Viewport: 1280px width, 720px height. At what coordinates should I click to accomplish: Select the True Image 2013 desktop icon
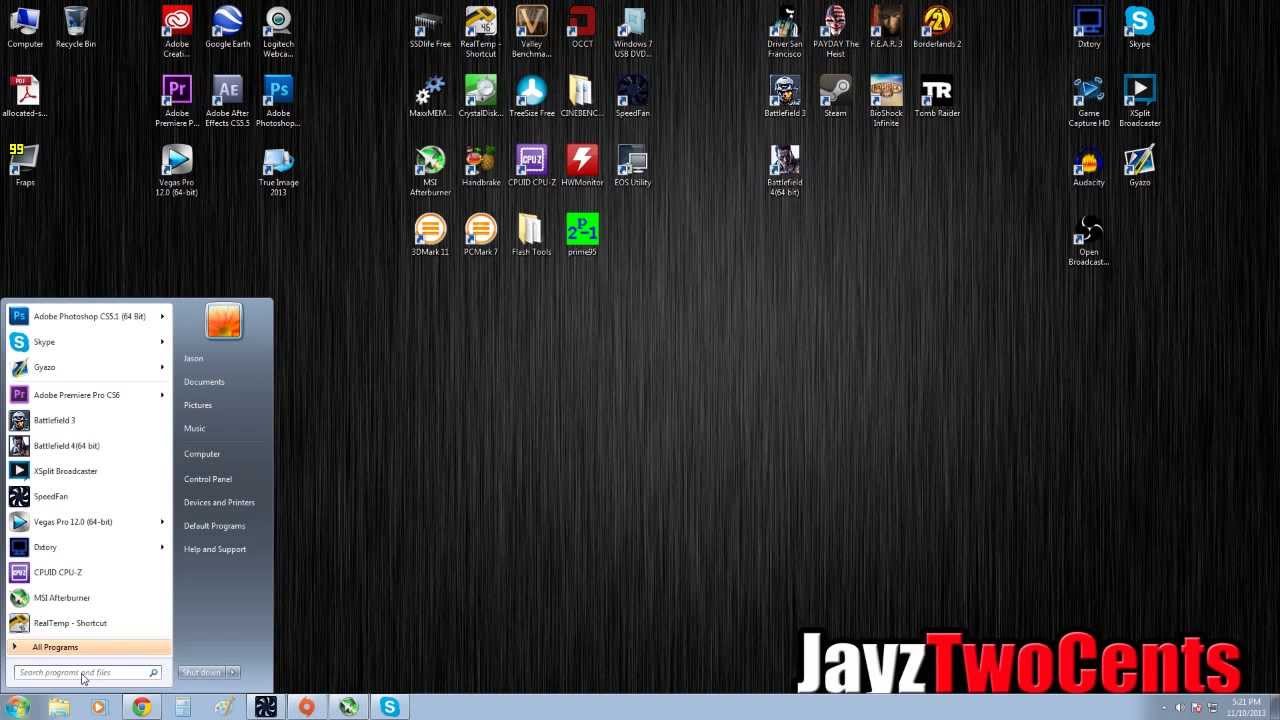pyautogui.click(x=278, y=170)
